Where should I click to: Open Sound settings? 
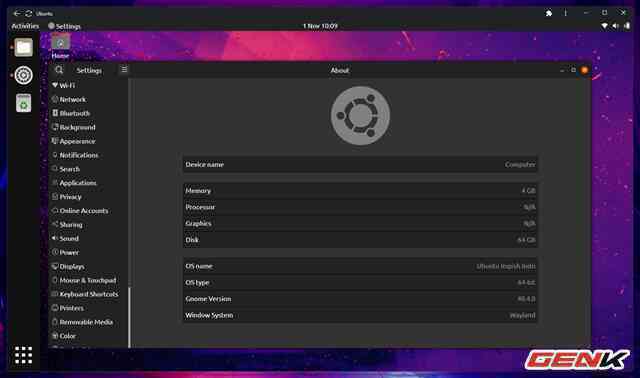(x=89, y=238)
